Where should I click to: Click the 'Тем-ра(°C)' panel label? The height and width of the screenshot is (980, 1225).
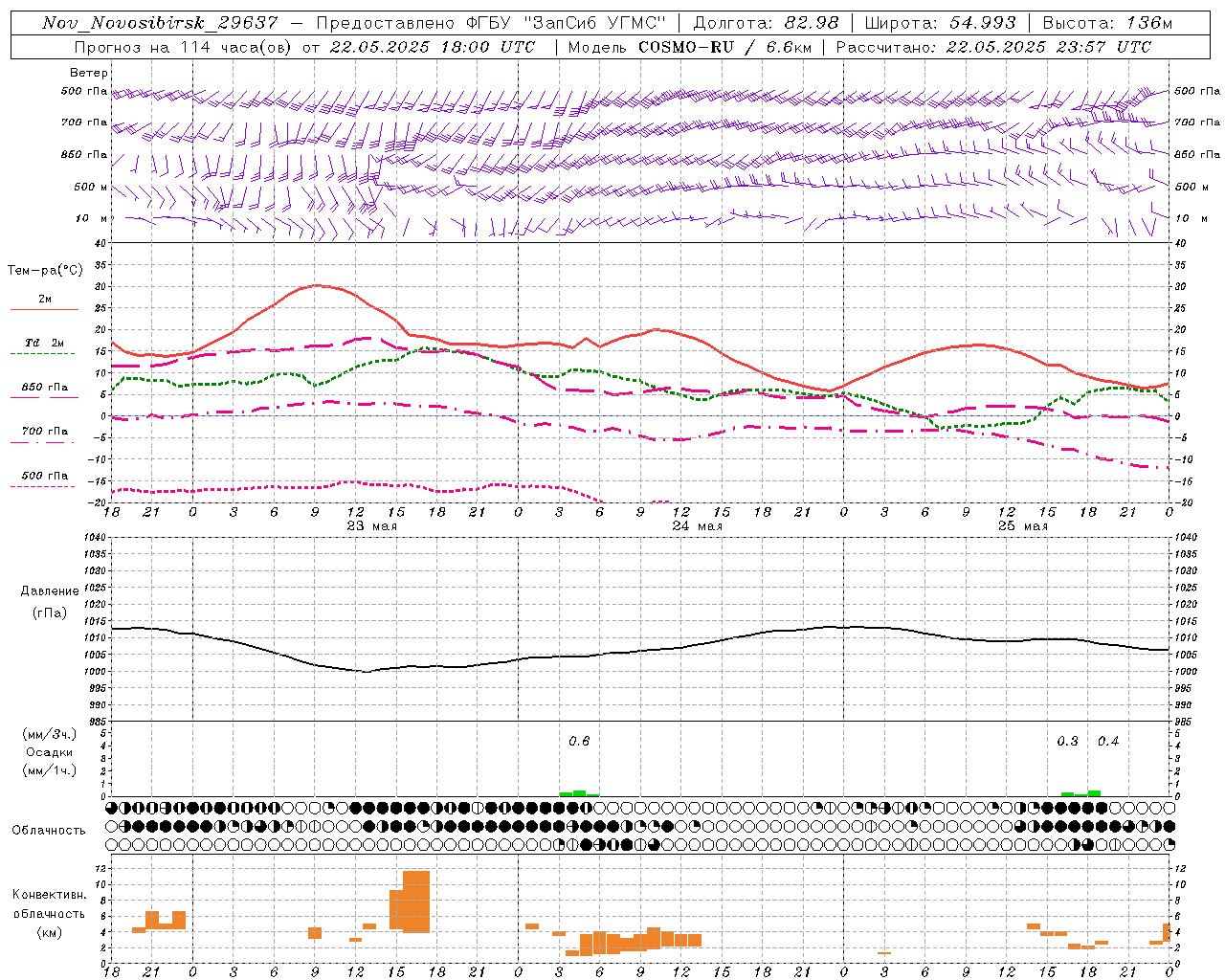coord(45,271)
